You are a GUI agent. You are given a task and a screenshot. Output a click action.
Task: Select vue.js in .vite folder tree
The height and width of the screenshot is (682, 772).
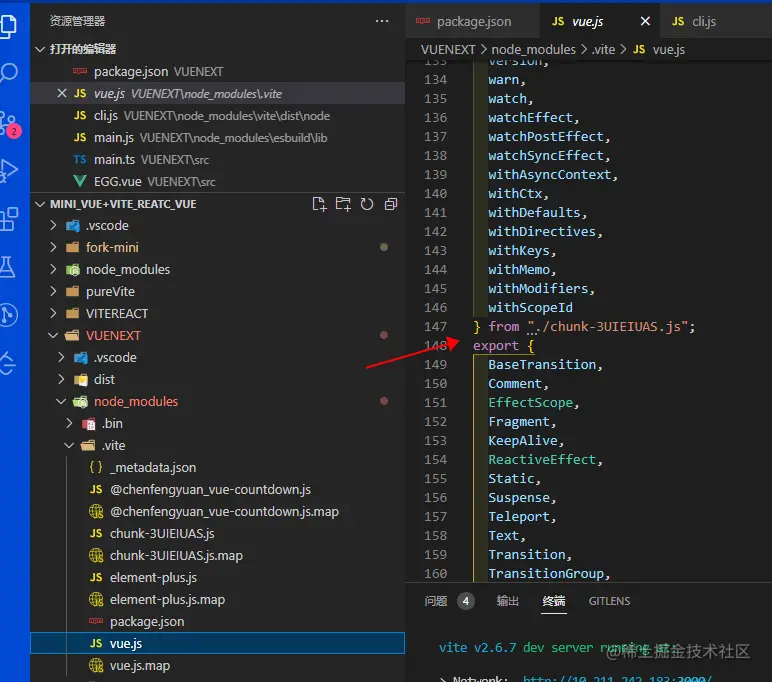click(x=217, y=643)
